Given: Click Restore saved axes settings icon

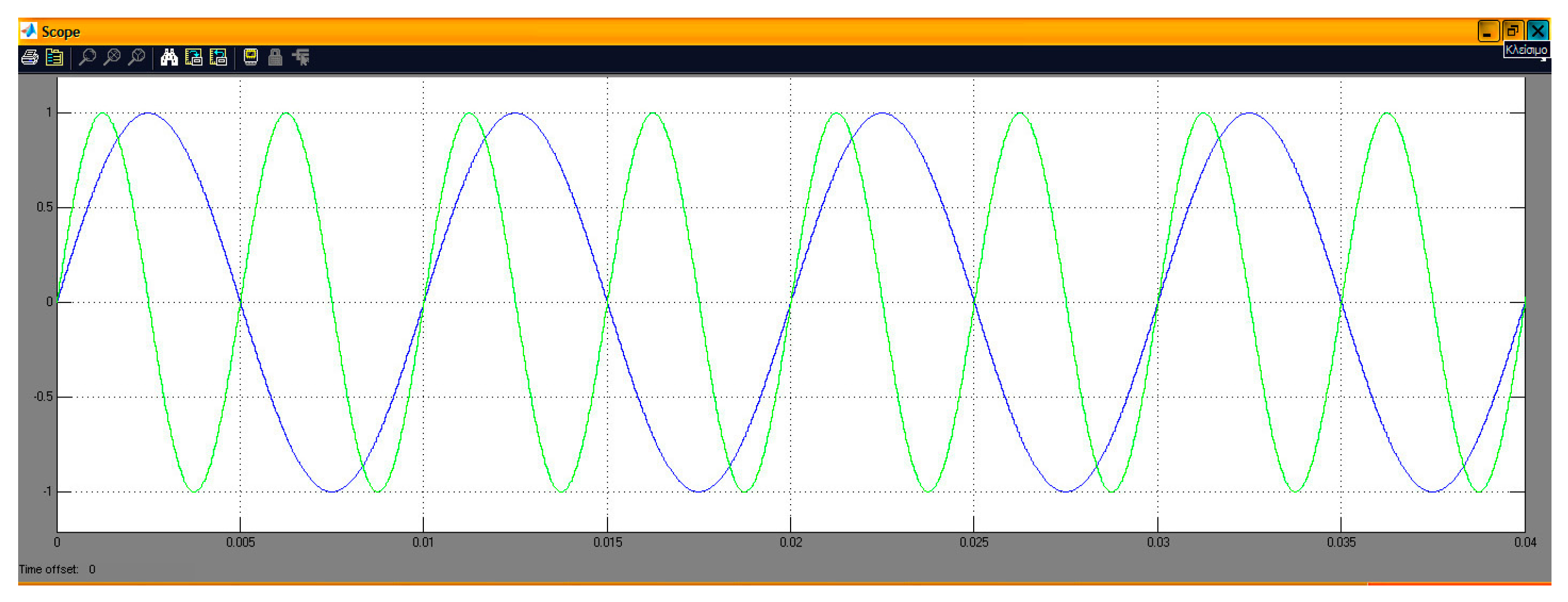Looking at the screenshot, I should (218, 58).
